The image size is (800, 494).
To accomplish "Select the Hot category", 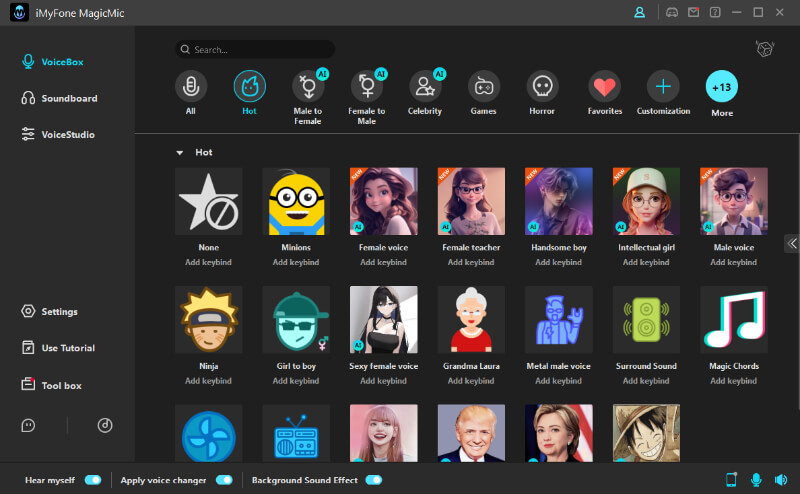I will pos(249,86).
